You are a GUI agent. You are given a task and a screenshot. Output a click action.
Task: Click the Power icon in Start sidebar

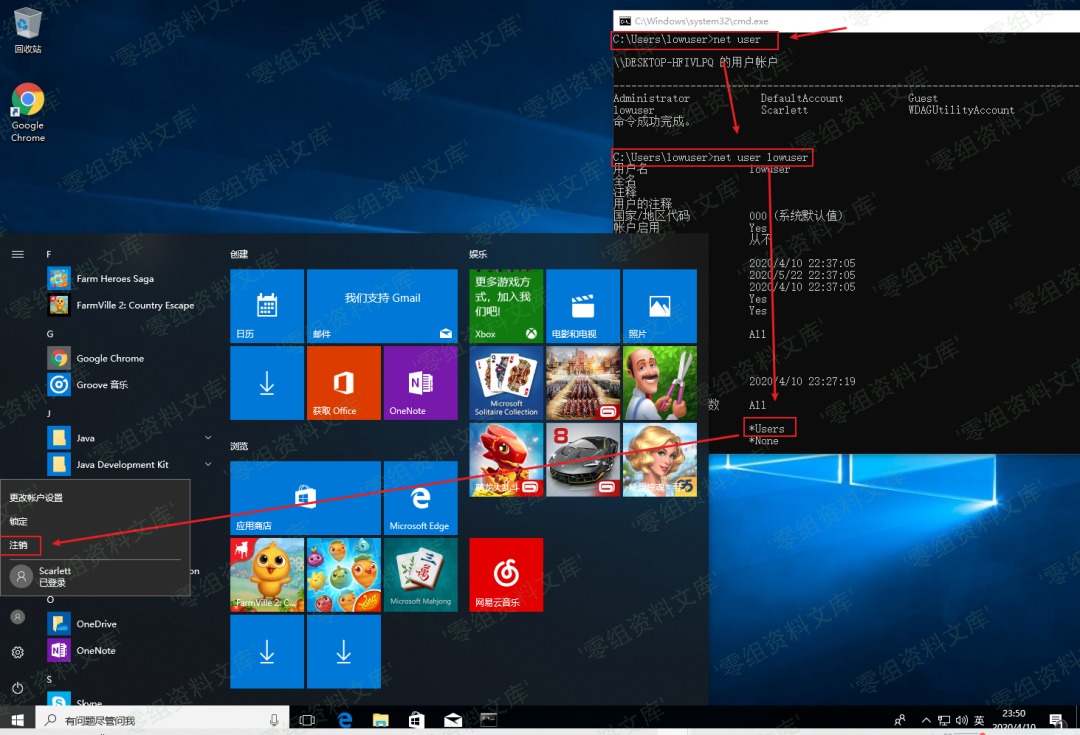pos(17,688)
